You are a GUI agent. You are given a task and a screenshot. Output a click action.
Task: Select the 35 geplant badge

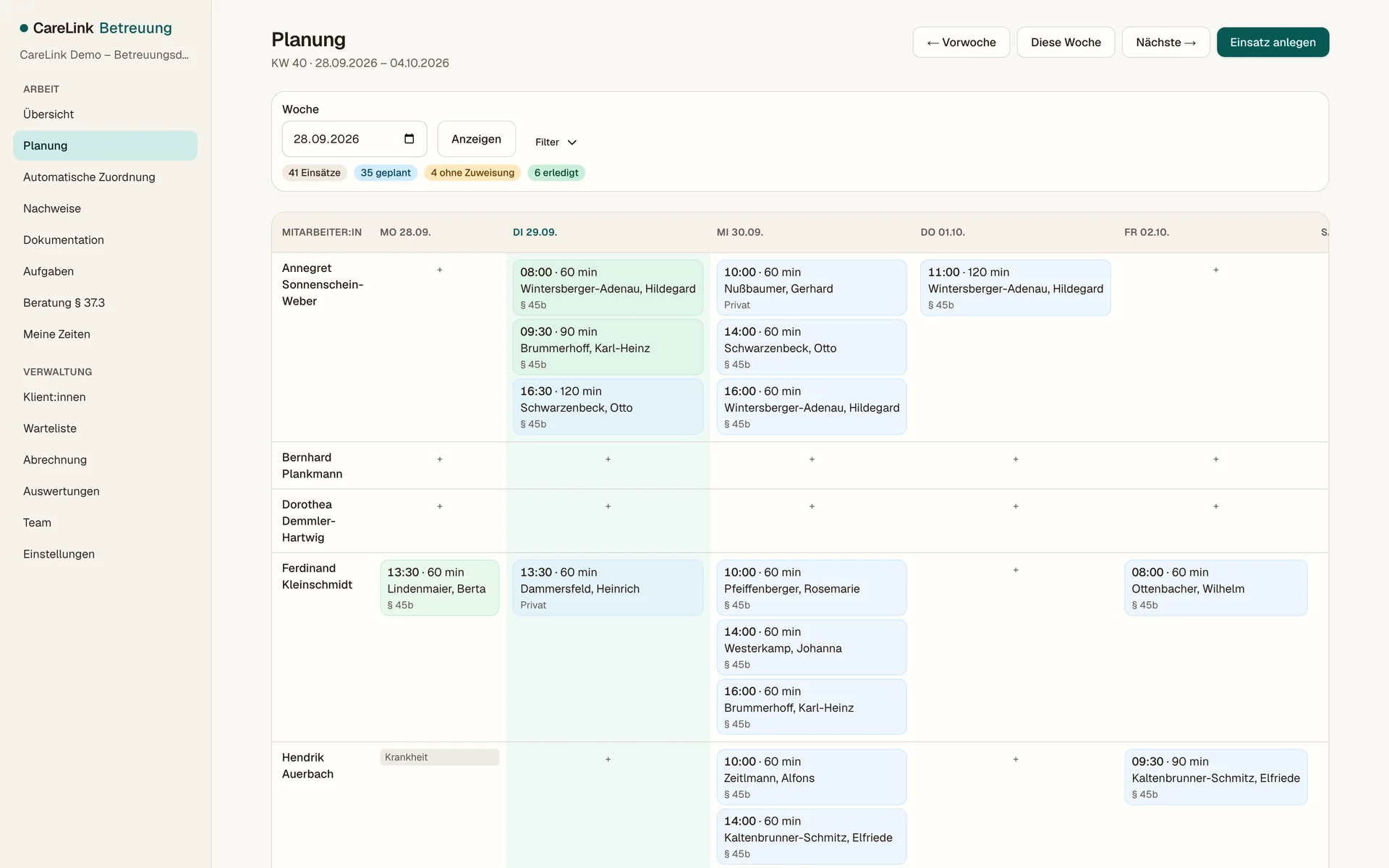coord(386,173)
